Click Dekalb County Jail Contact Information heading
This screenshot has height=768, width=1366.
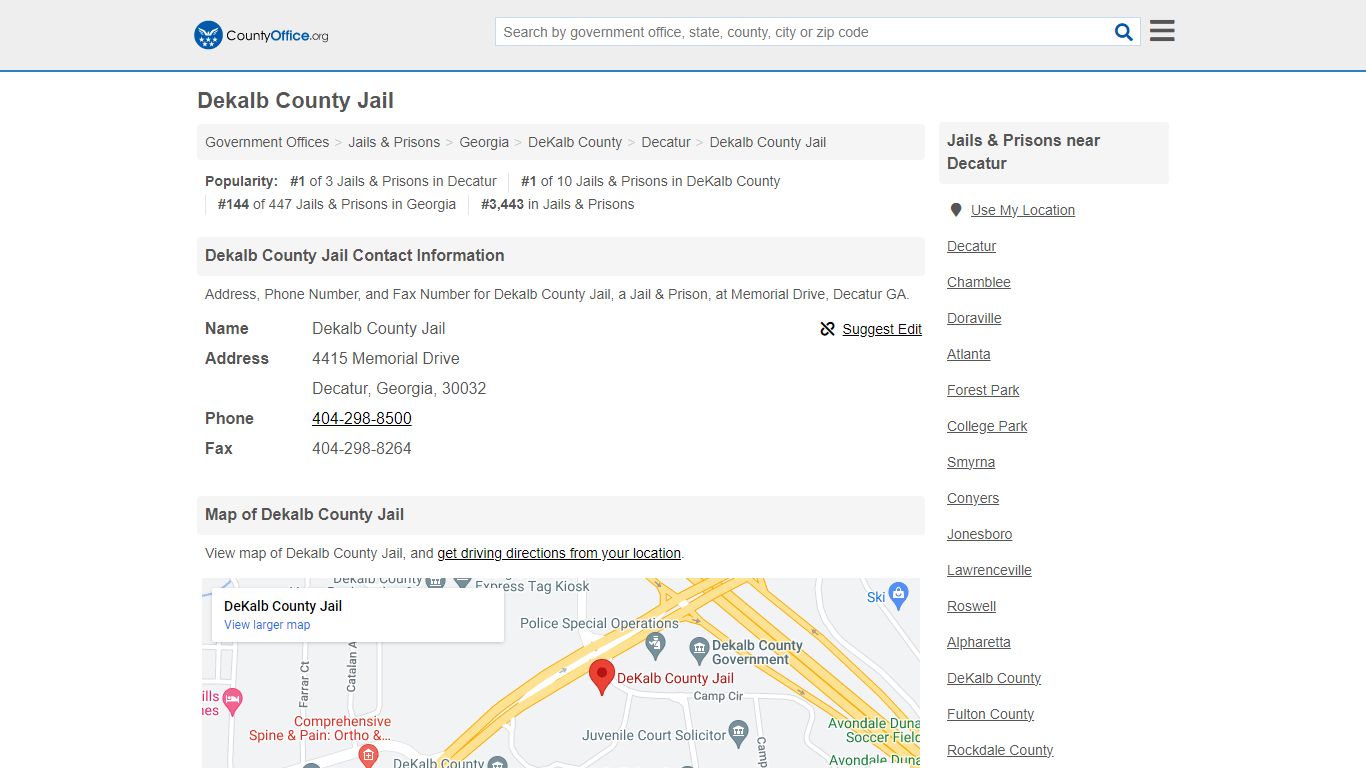tap(354, 255)
